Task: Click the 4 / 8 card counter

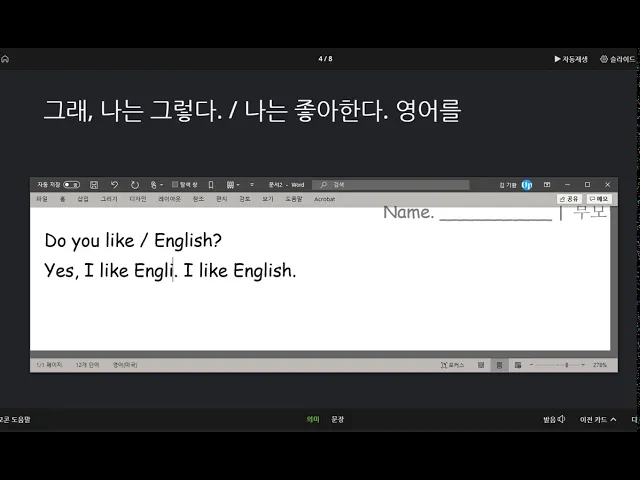Action: click(325, 59)
